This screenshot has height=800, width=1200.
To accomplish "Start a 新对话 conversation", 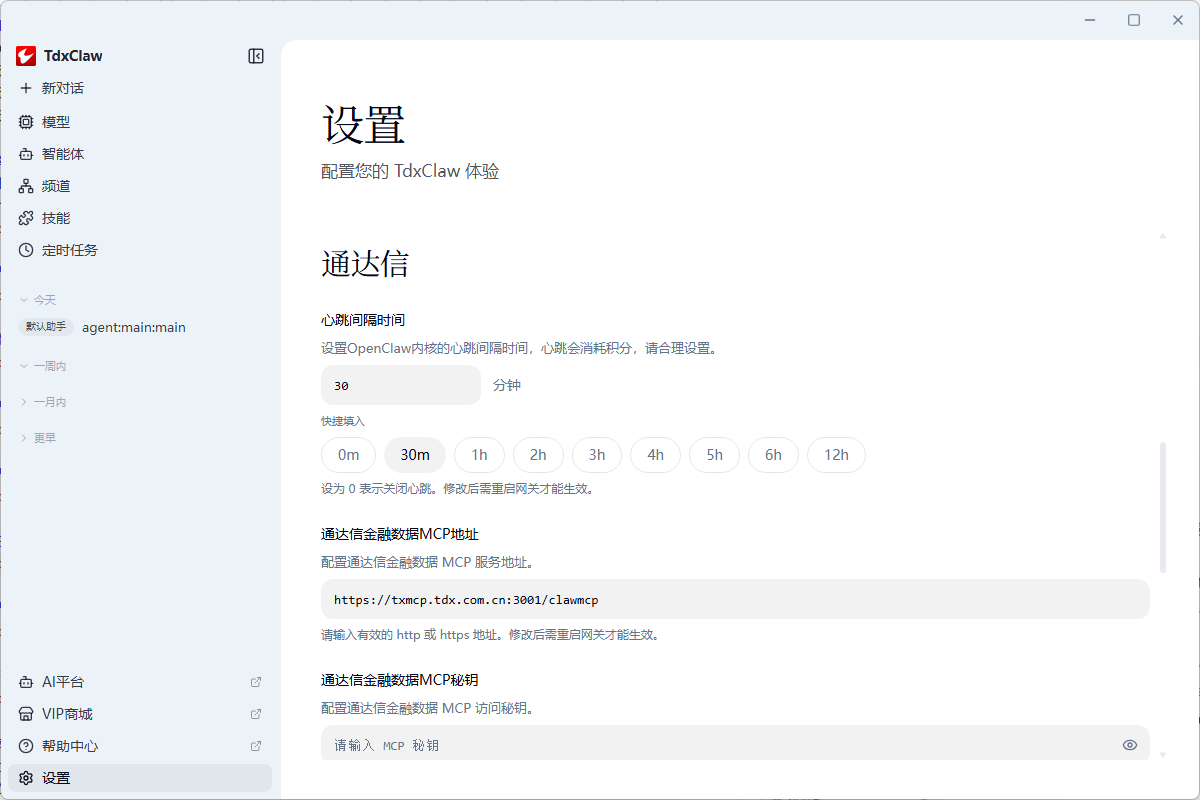I will 140,88.
